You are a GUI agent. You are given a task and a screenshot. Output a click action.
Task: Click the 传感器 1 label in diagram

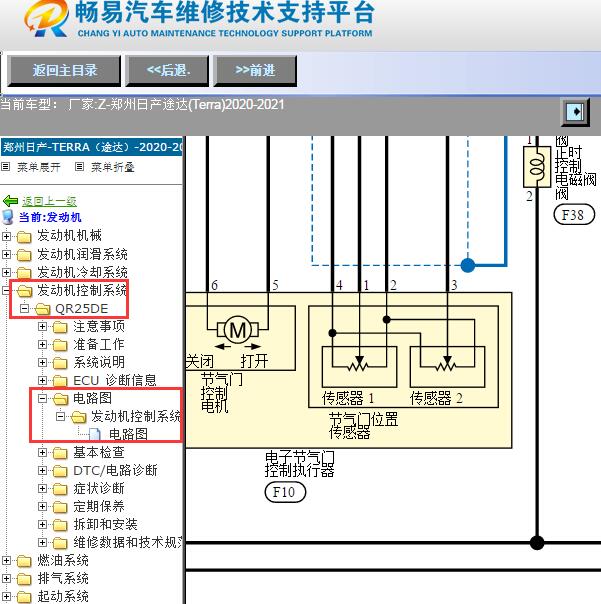348,398
